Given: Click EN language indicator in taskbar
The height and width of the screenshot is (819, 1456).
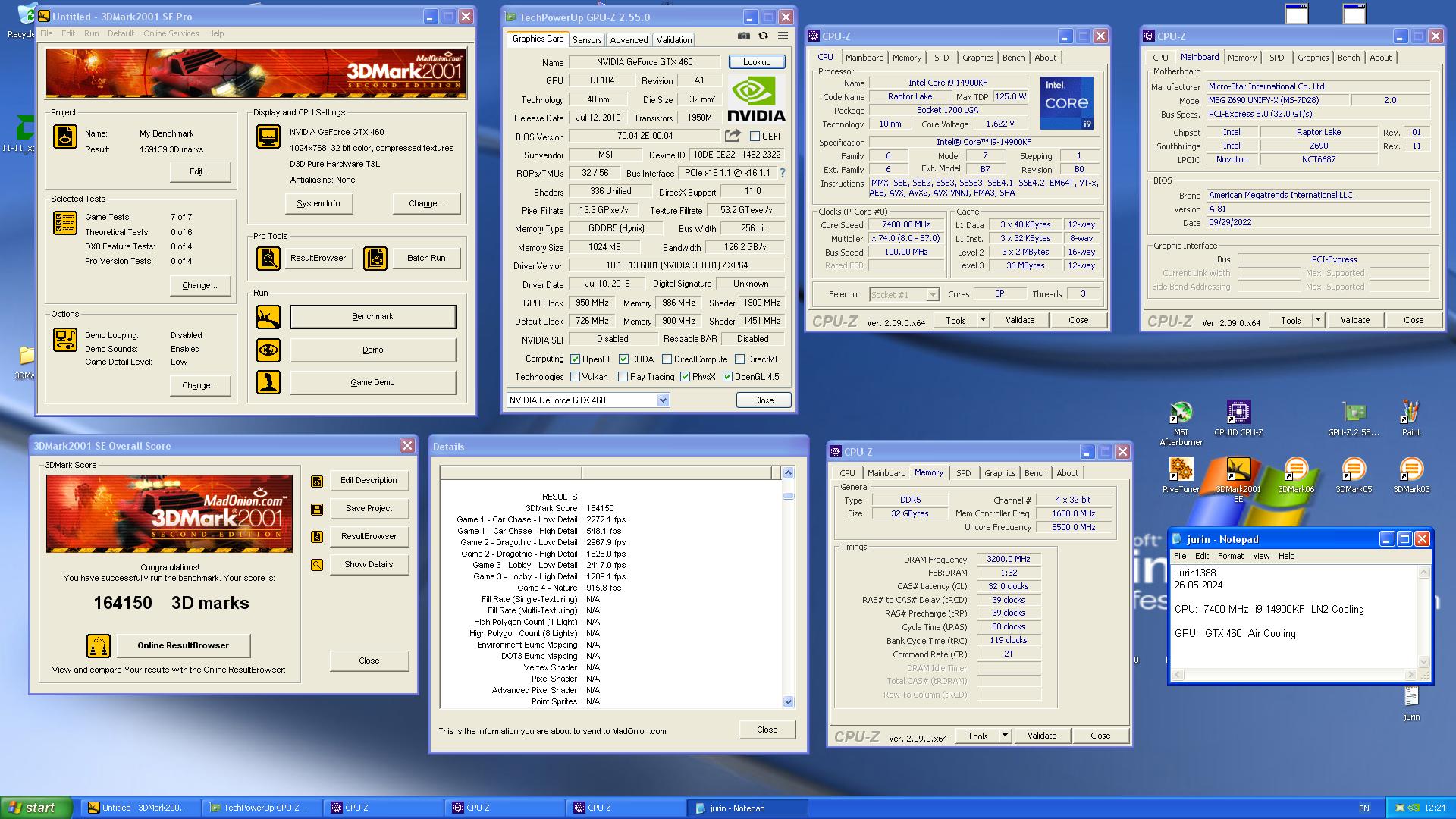Looking at the screenshot, I should (1363, 808).
